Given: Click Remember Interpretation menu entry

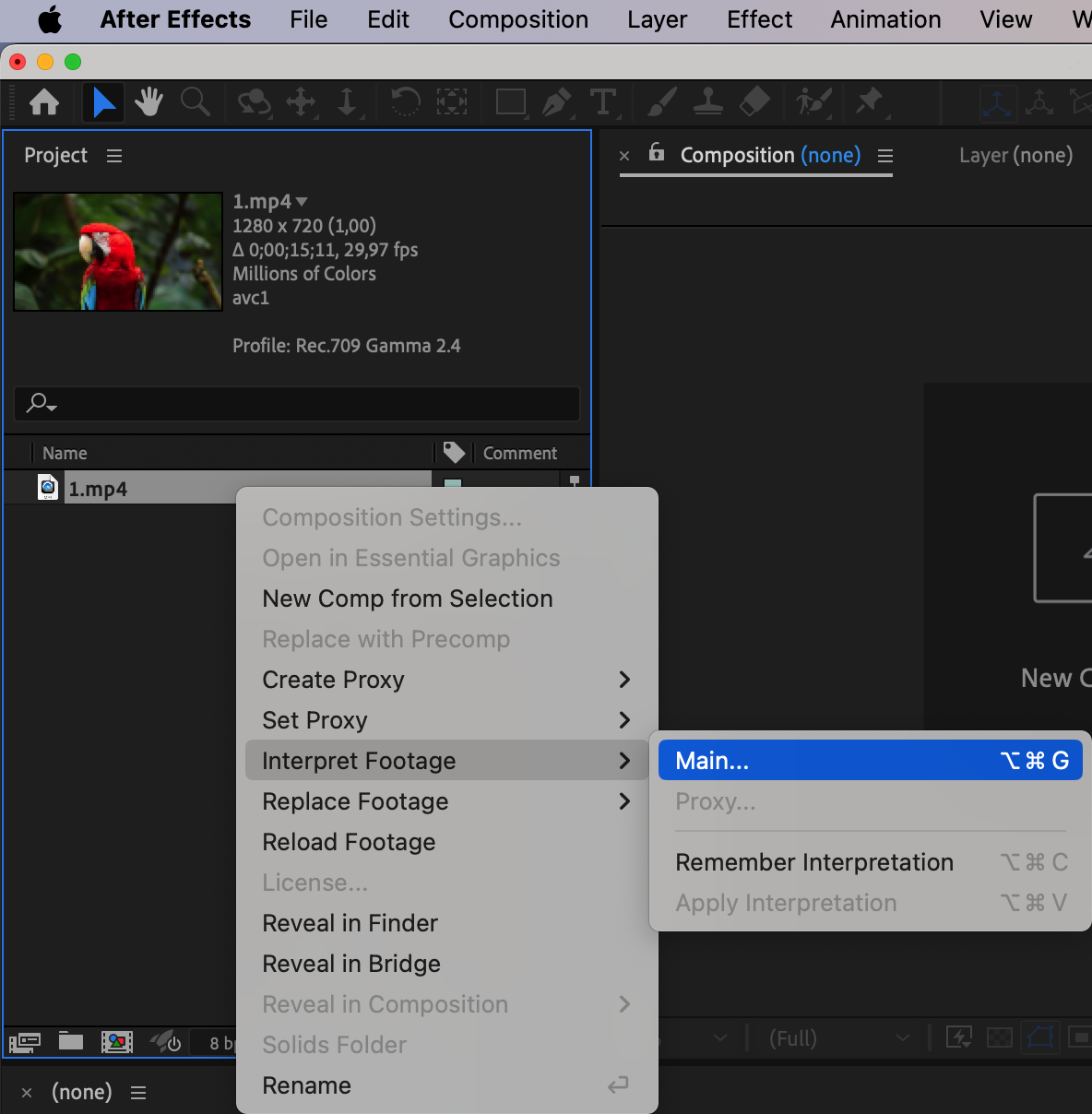Looking at the screenshot, I should 814,862.
